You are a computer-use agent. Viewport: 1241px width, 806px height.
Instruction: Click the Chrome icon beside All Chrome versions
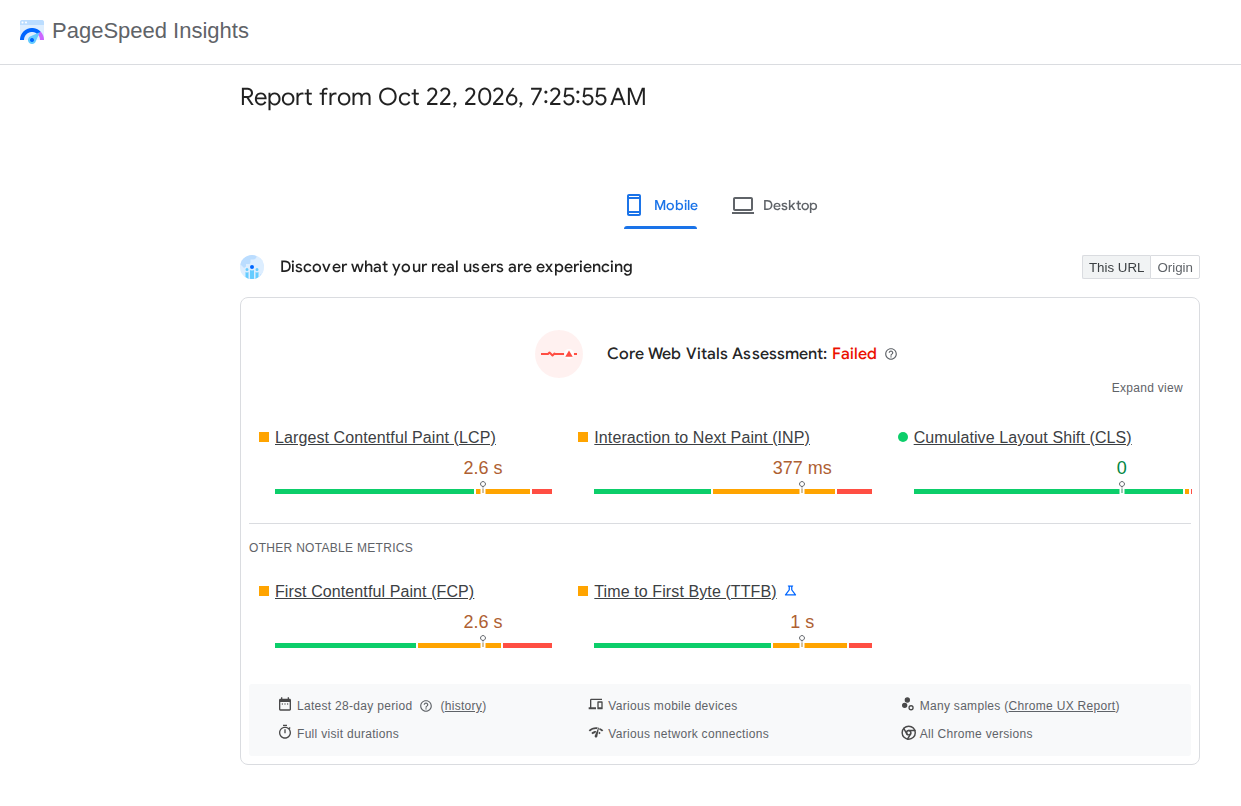pos(908,733)
